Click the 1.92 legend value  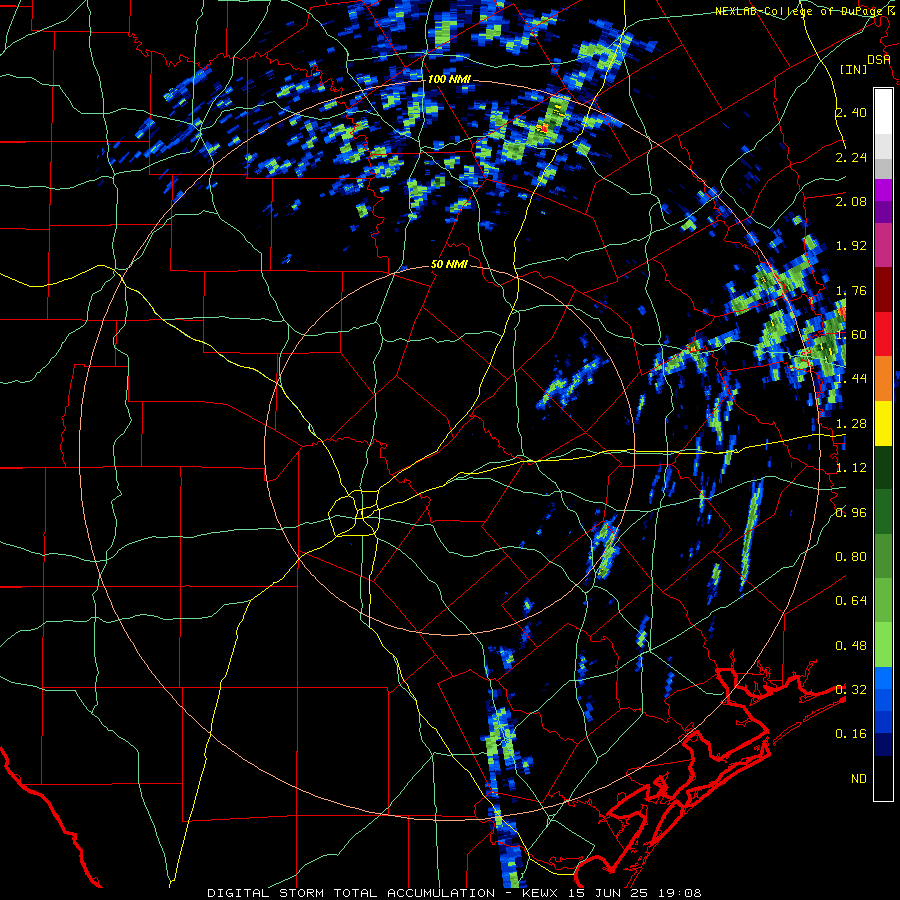pos(851,246)
